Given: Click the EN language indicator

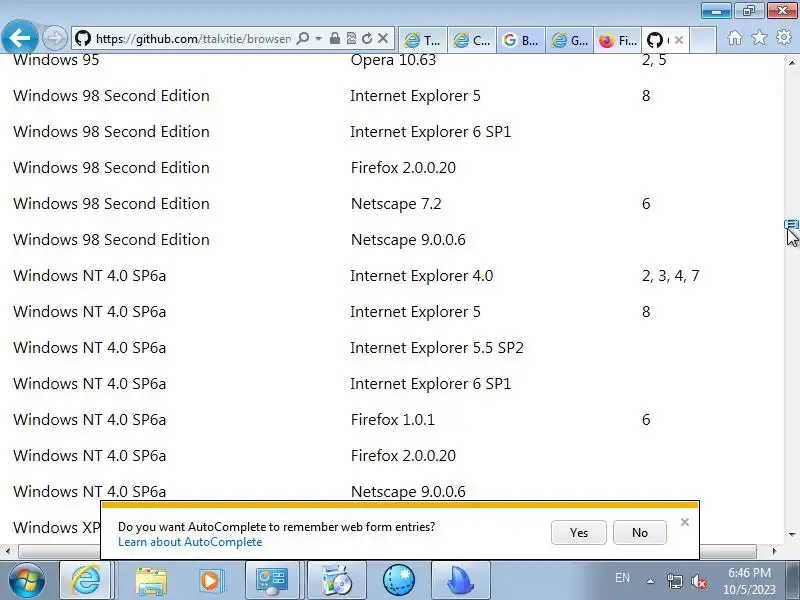Looking at the screenshot, I should pos(622,578).
